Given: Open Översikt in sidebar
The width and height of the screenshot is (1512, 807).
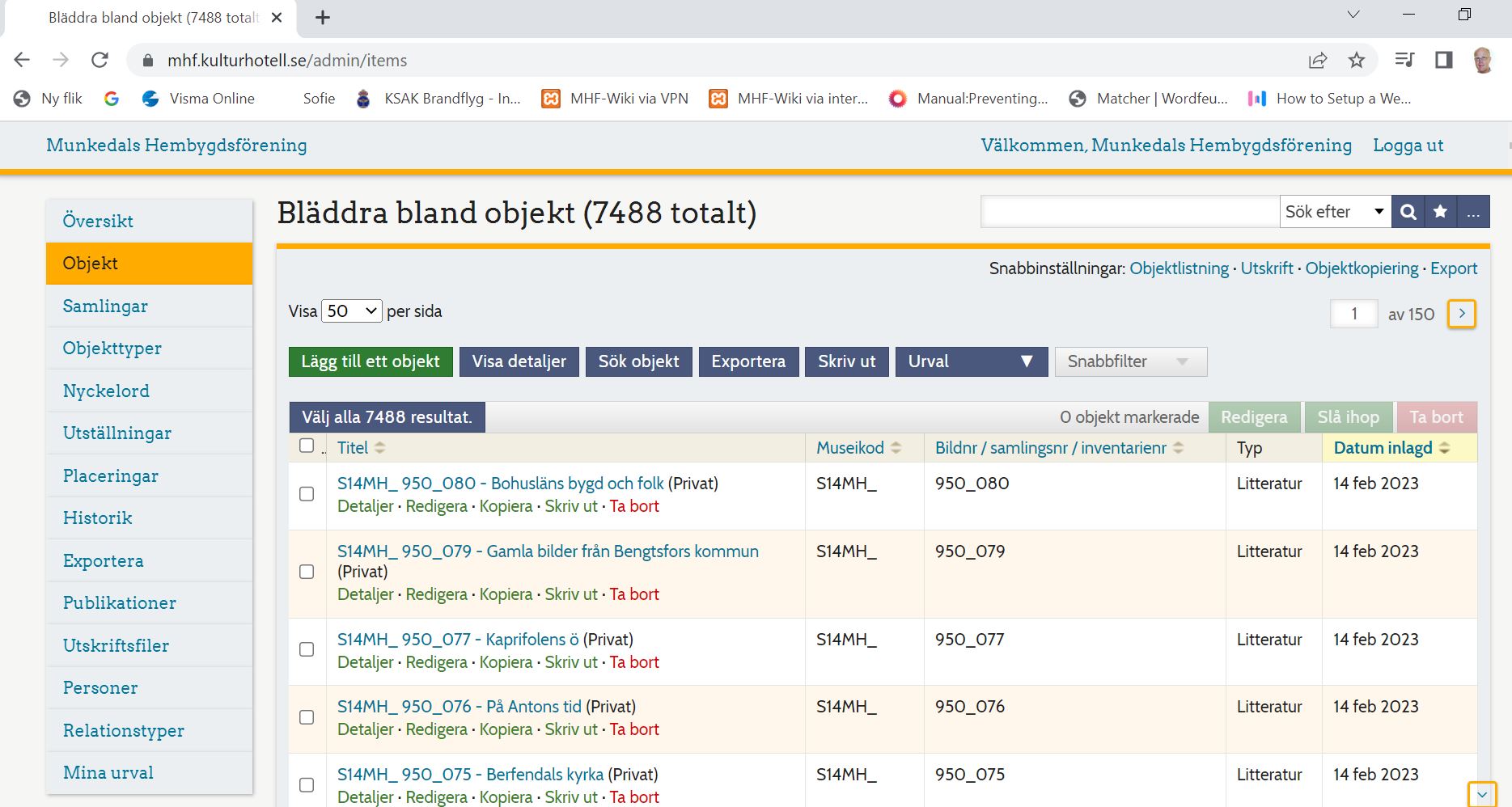Looking at the screenshot, I should pyautogui.click(x=149, y=221).
